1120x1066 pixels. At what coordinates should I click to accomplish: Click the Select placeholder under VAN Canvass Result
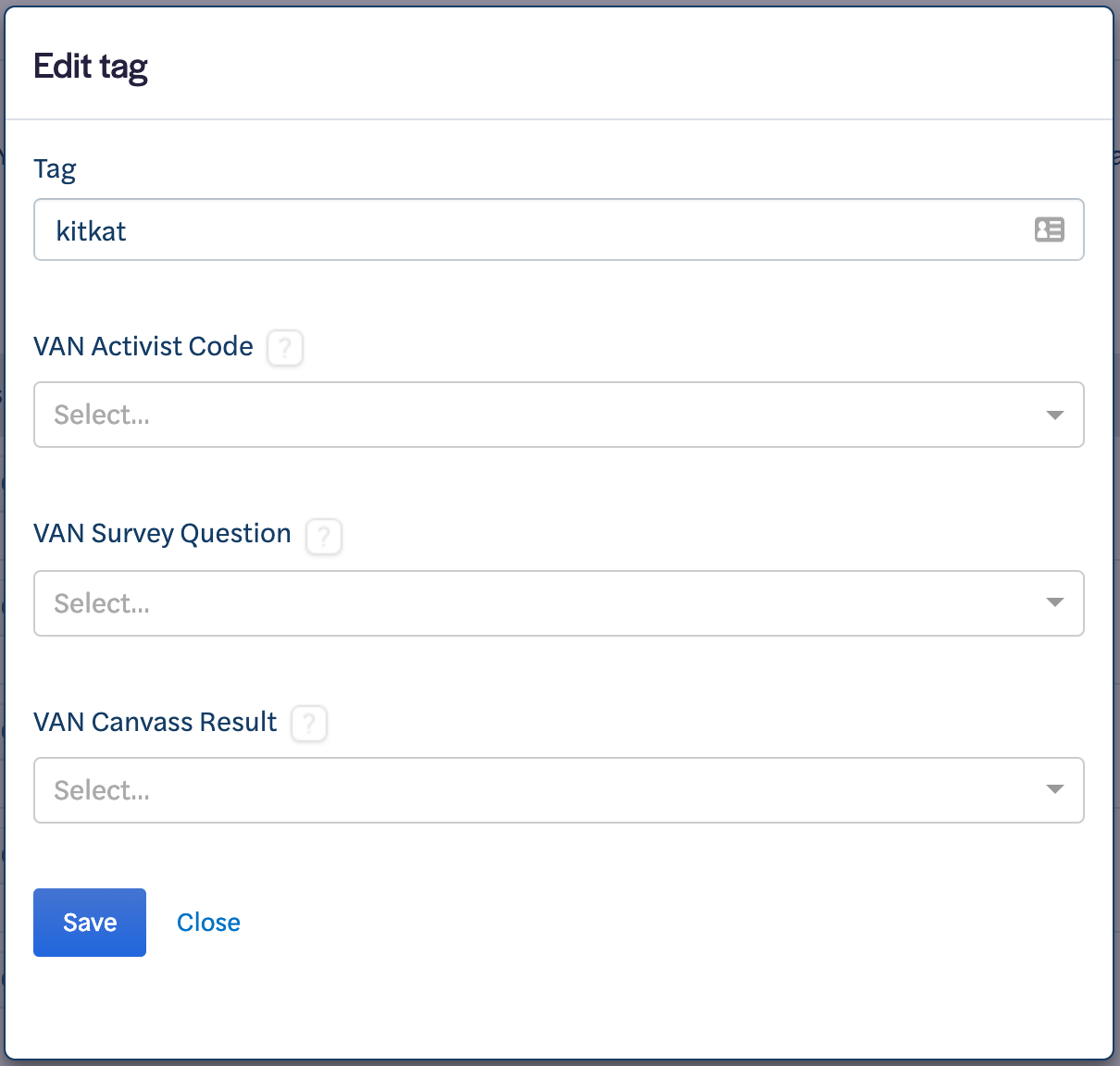pyautogui.click(x=102, y=790)
